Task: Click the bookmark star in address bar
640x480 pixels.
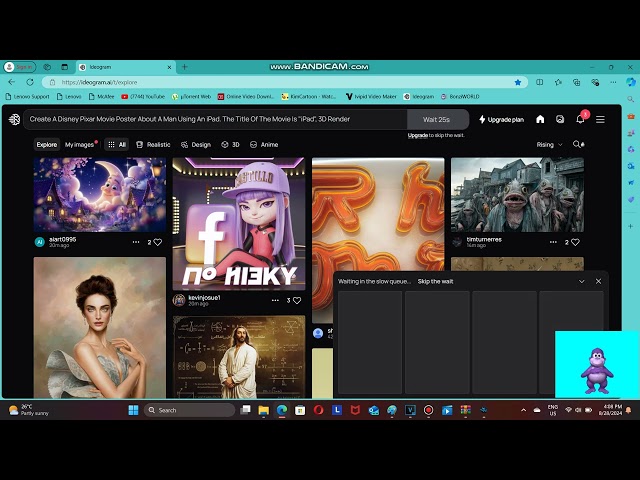Action: (x=518, y=82)
